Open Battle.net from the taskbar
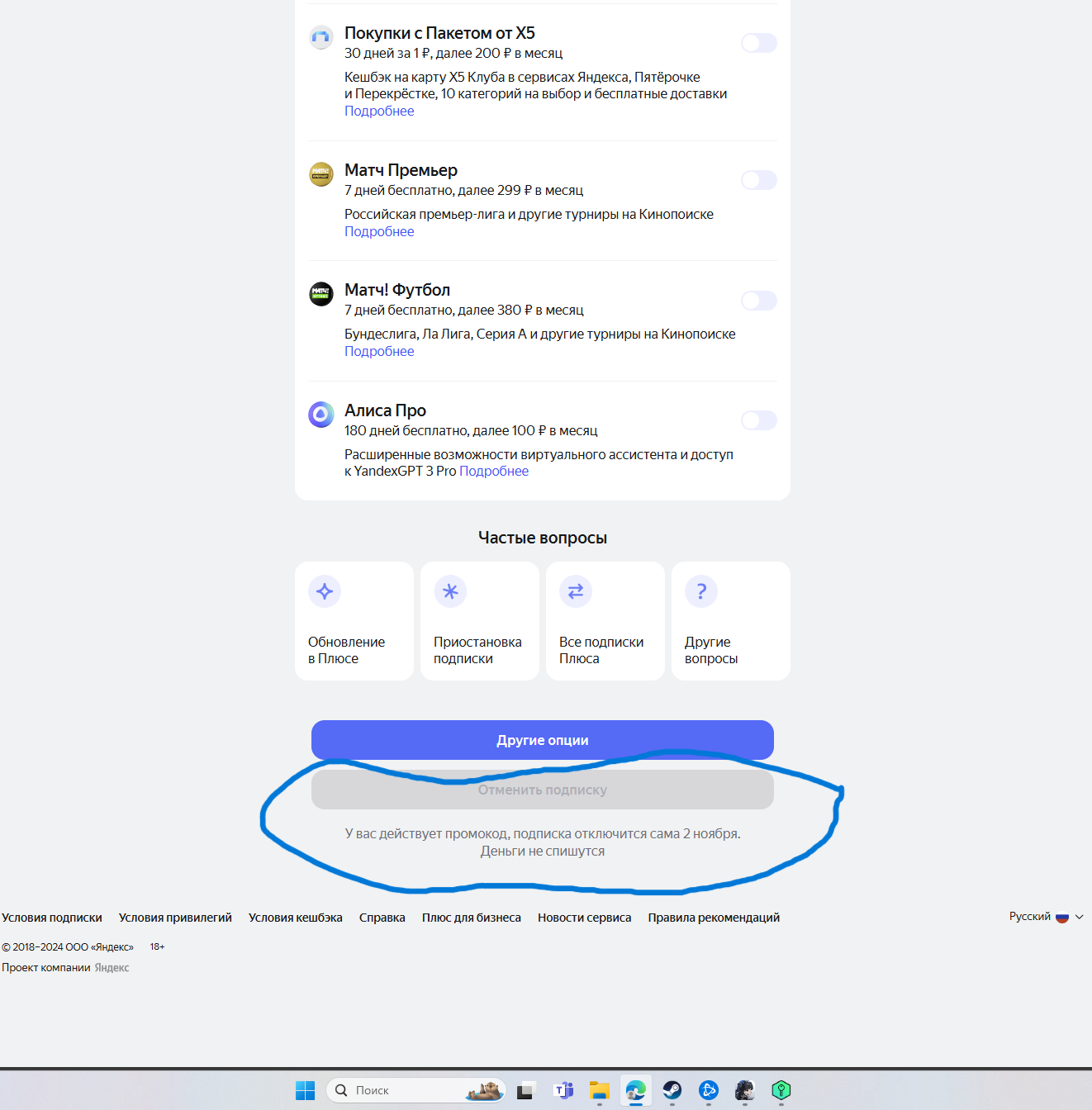 pos(709,1090)
